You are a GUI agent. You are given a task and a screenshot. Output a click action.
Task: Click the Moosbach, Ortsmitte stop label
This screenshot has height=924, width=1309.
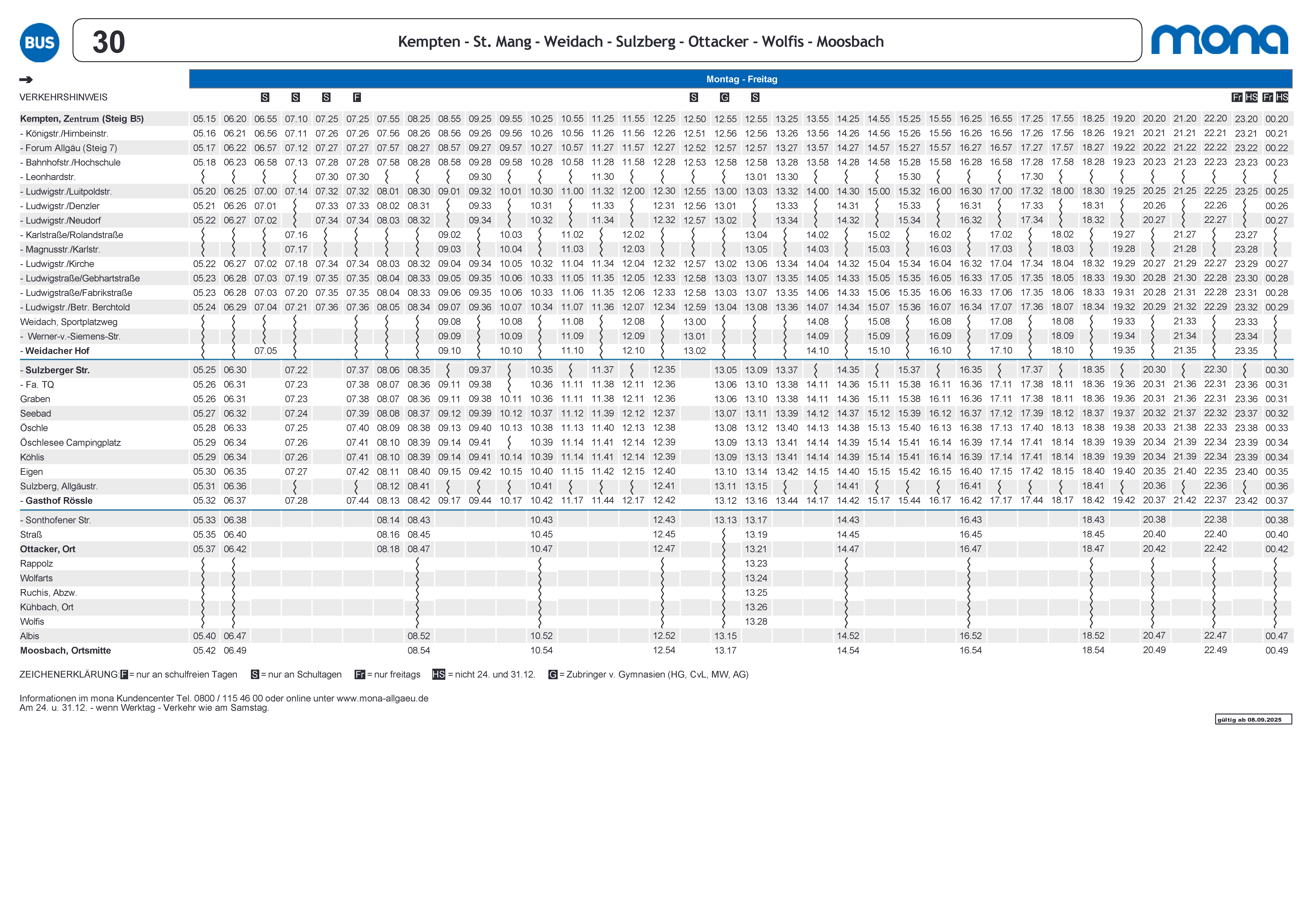tap(66, 650)
